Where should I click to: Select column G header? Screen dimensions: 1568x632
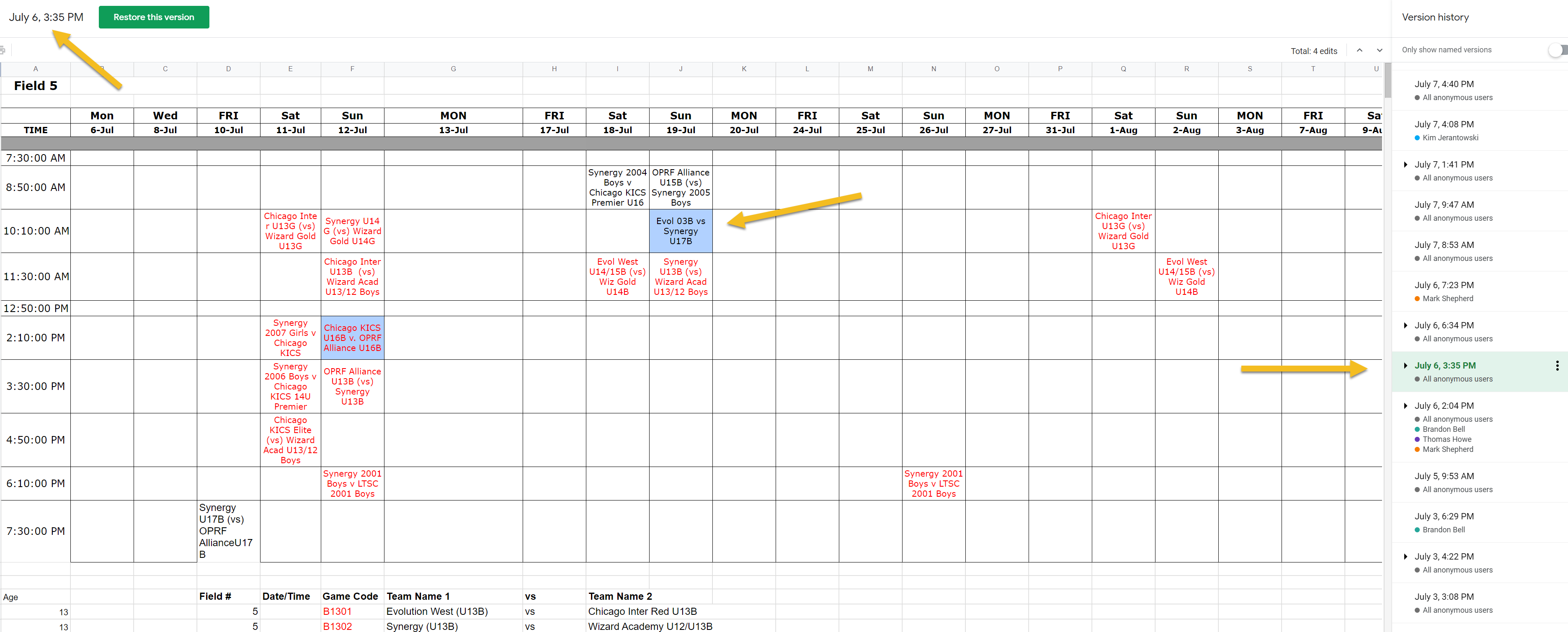click(x=453, y=69)
